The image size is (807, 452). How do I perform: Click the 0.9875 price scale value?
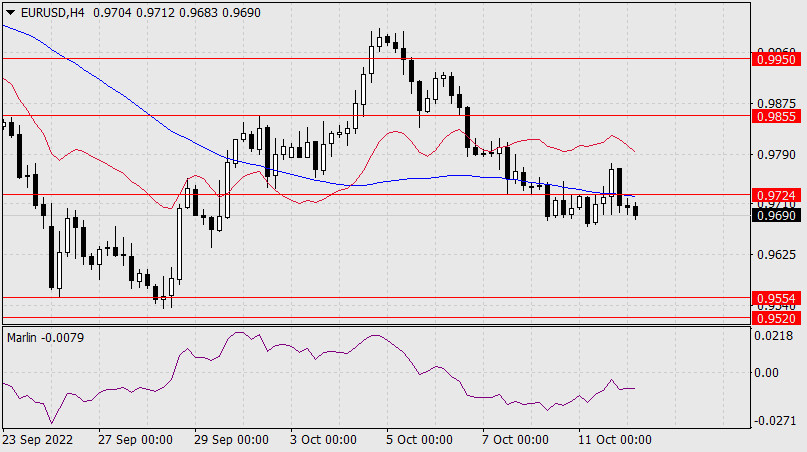click(x=777, y=103)
